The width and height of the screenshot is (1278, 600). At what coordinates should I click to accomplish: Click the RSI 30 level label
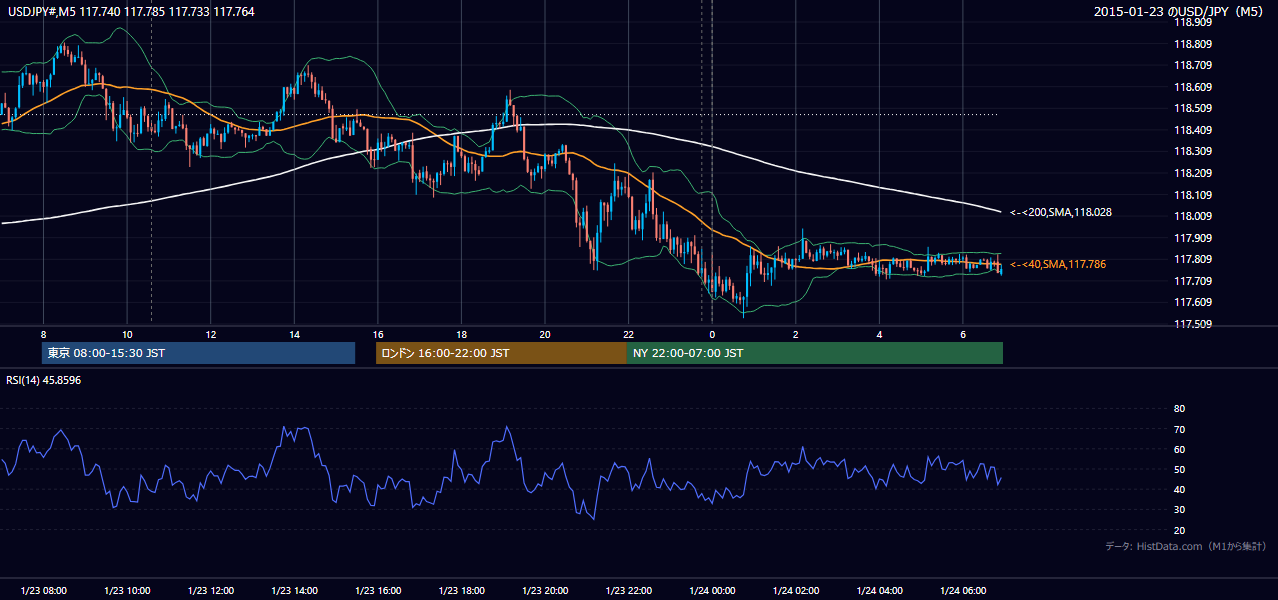point(1179,510)
